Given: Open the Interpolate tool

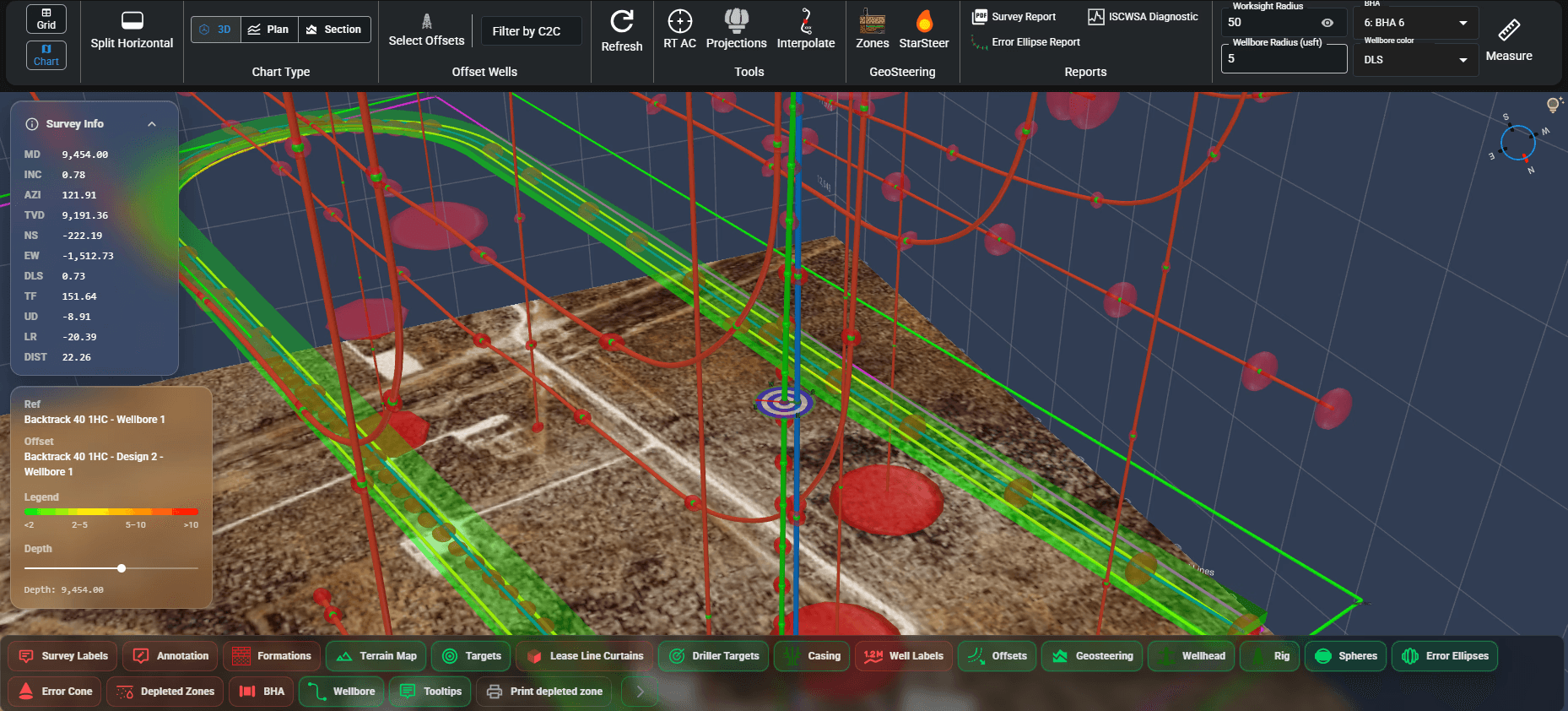Looking at the screenshot, I should pos(806,30).
